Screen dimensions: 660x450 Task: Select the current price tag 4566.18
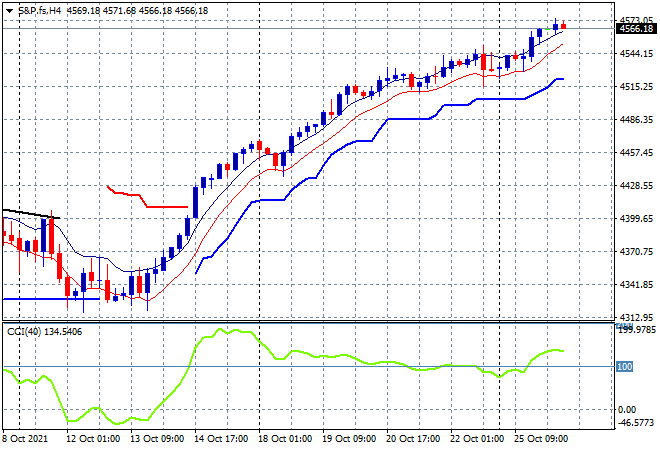636,29
